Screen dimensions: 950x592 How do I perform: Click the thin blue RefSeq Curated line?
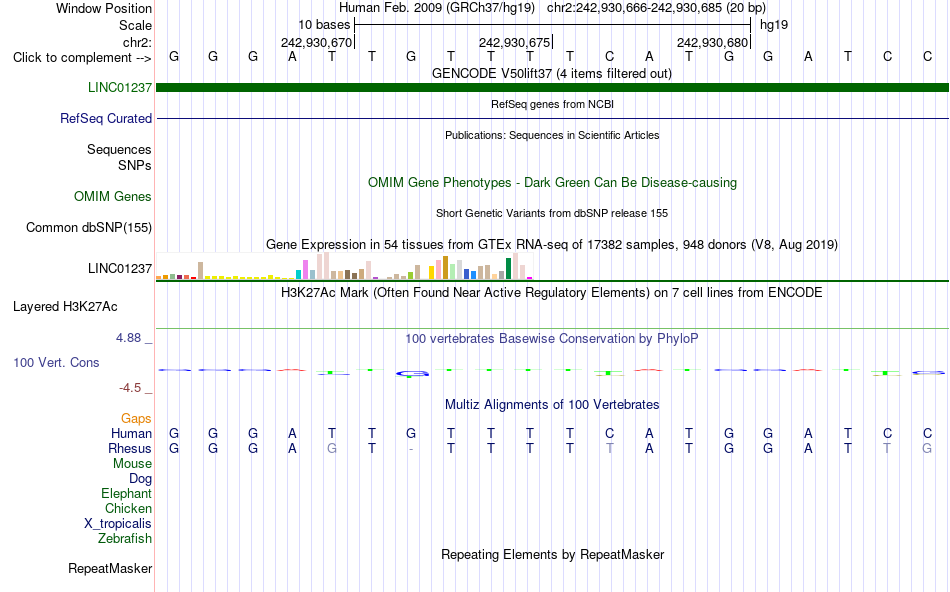(552, 118)
